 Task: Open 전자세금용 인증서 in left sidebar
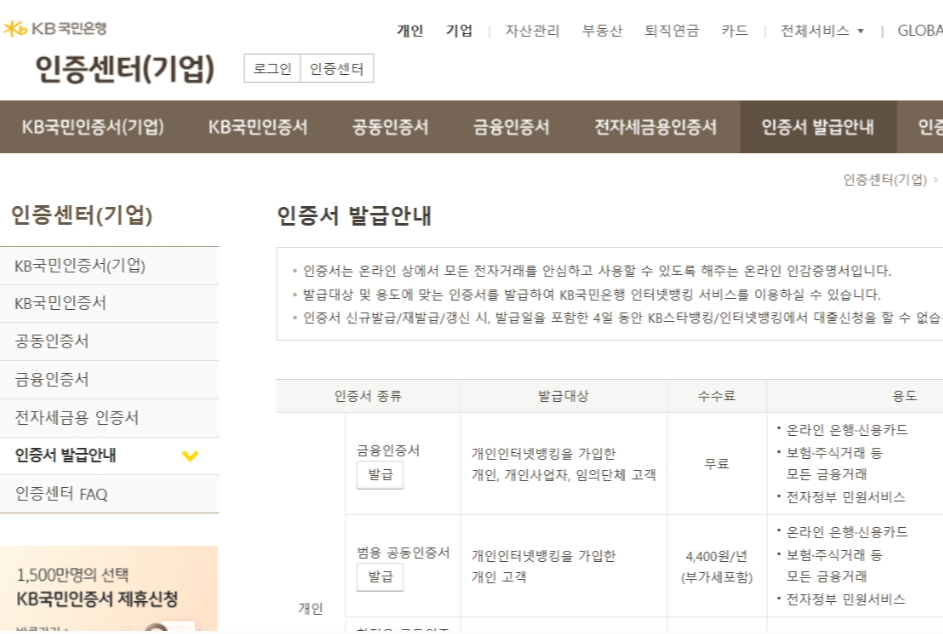109,418
